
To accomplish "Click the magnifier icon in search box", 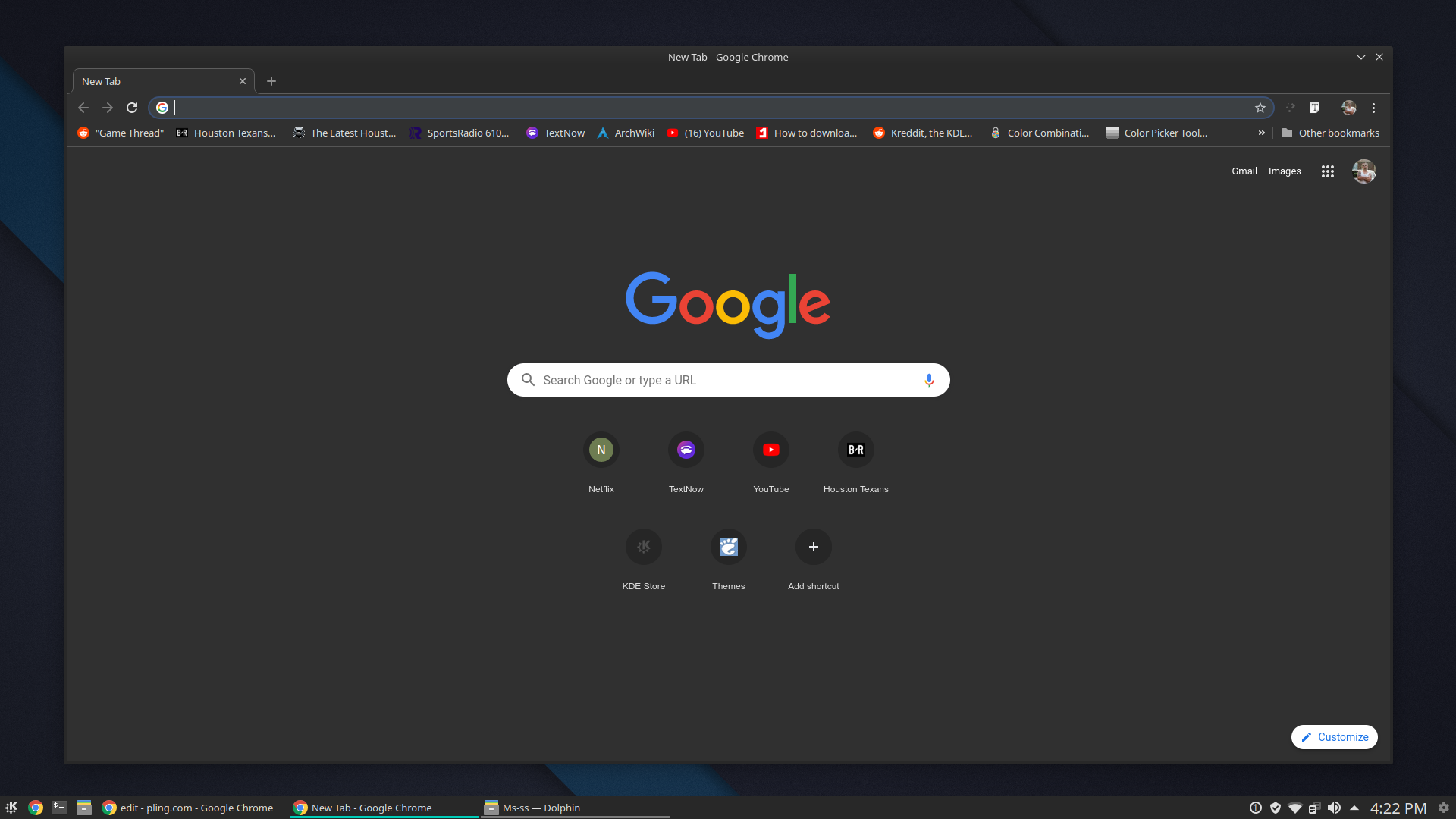I will pyautogui.click(x=528, y=380).
